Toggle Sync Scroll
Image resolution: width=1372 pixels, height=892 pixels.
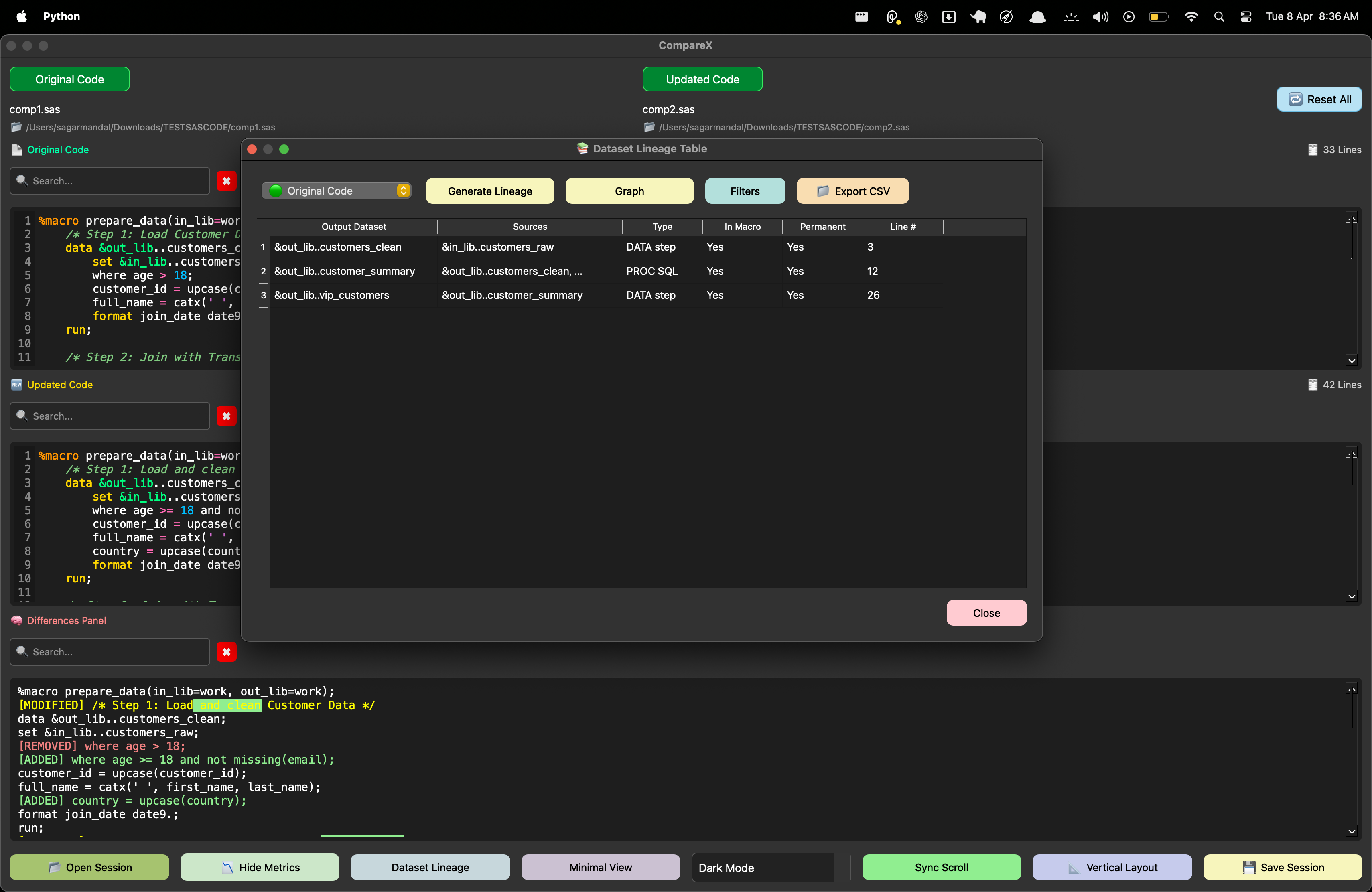click(x=941, y=867)
